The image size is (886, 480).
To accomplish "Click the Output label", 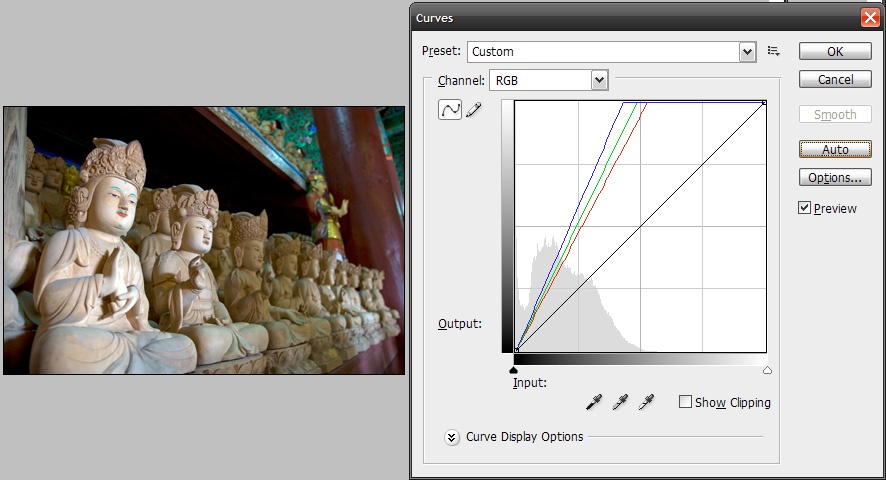I will pos(459,324).
